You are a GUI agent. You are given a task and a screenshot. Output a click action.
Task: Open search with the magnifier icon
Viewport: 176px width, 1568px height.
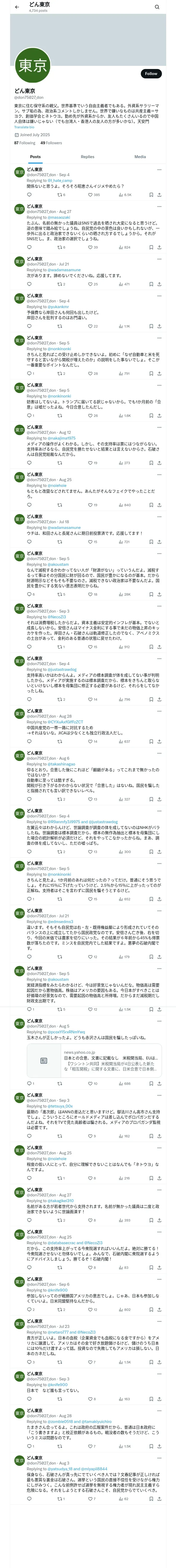(x=157, y=7)
